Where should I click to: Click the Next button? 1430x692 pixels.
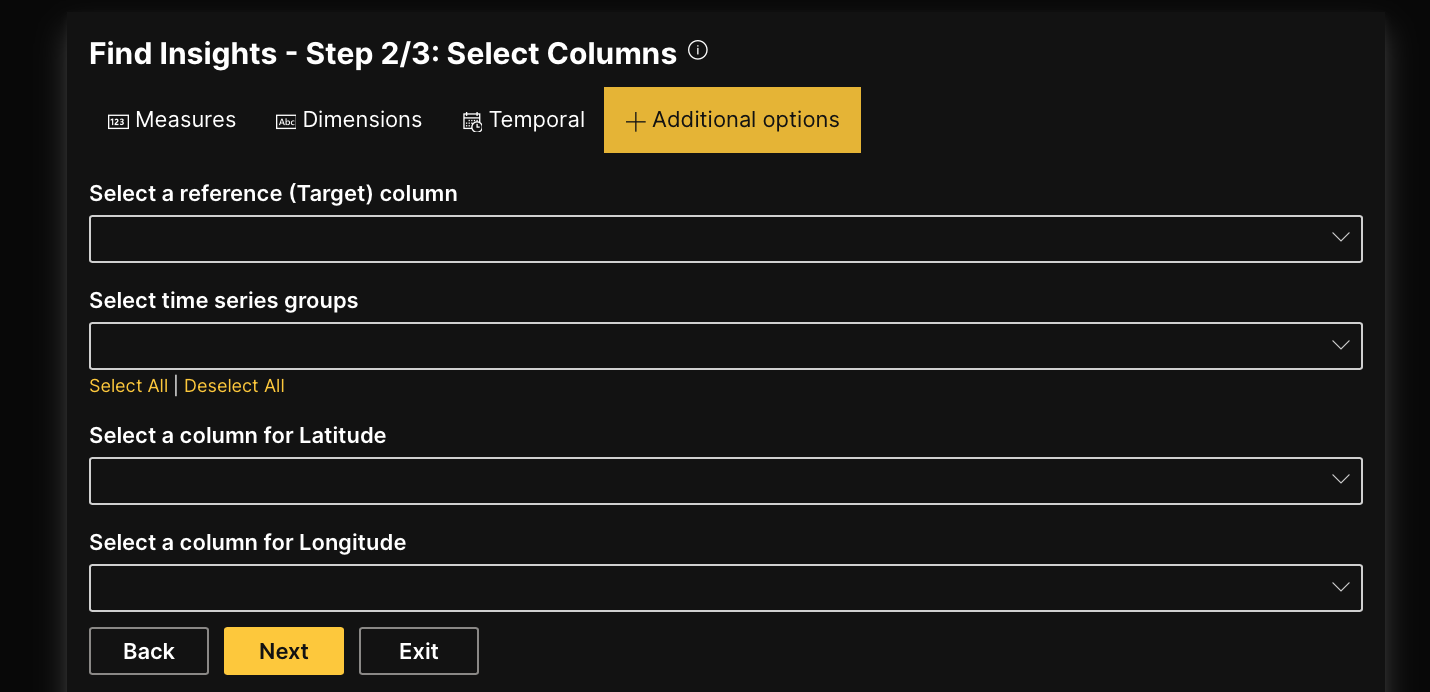point(283,650)
